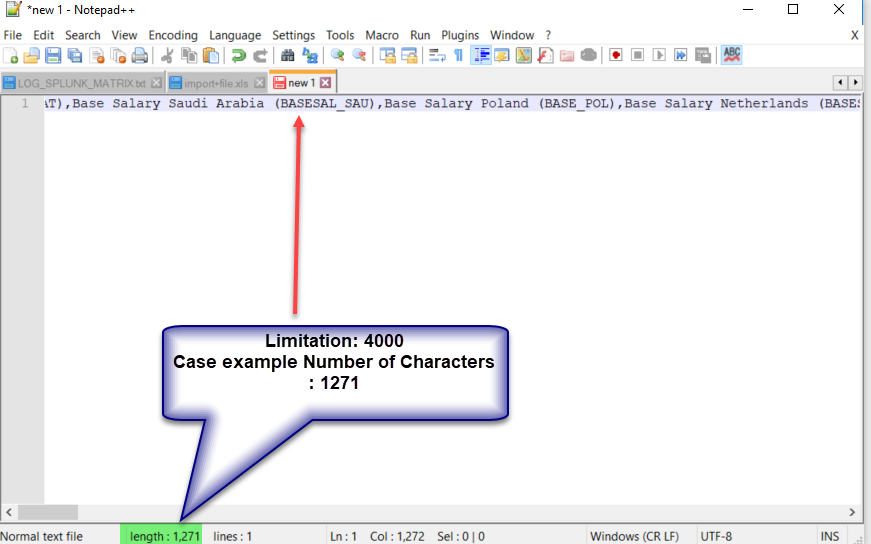Play back recorded macro icon
This screenshot has width=871, height=544.
[659, 55]
